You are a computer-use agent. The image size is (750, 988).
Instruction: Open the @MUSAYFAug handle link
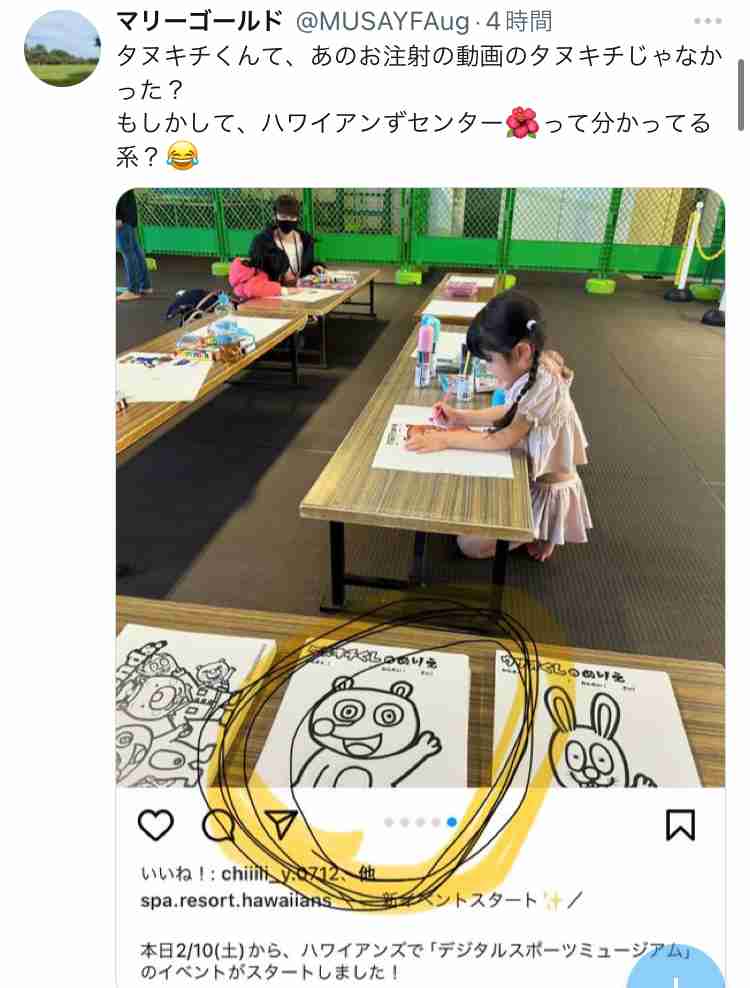pos(383,22)
